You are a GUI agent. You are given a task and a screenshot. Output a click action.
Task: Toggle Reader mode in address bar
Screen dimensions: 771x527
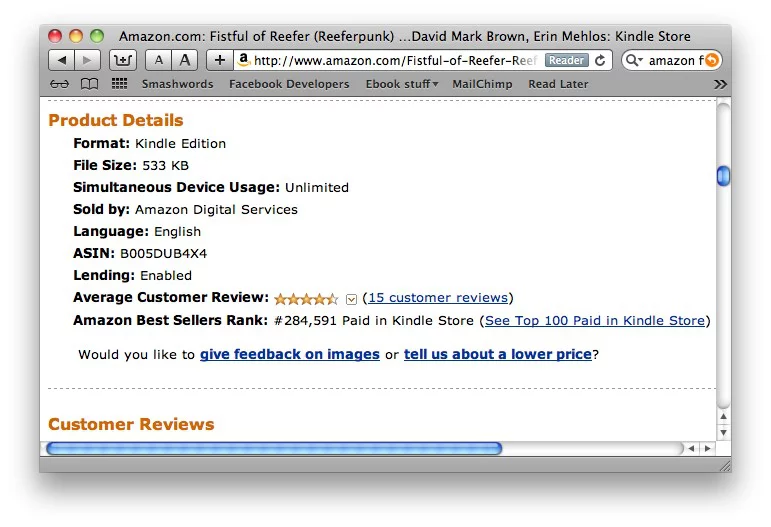tap(566, 60)
